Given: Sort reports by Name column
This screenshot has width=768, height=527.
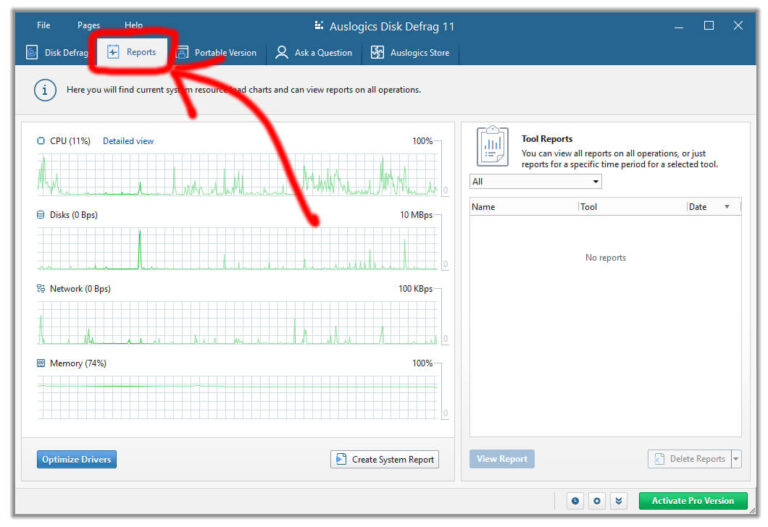Looking at the screenshot, I should 524,207.
